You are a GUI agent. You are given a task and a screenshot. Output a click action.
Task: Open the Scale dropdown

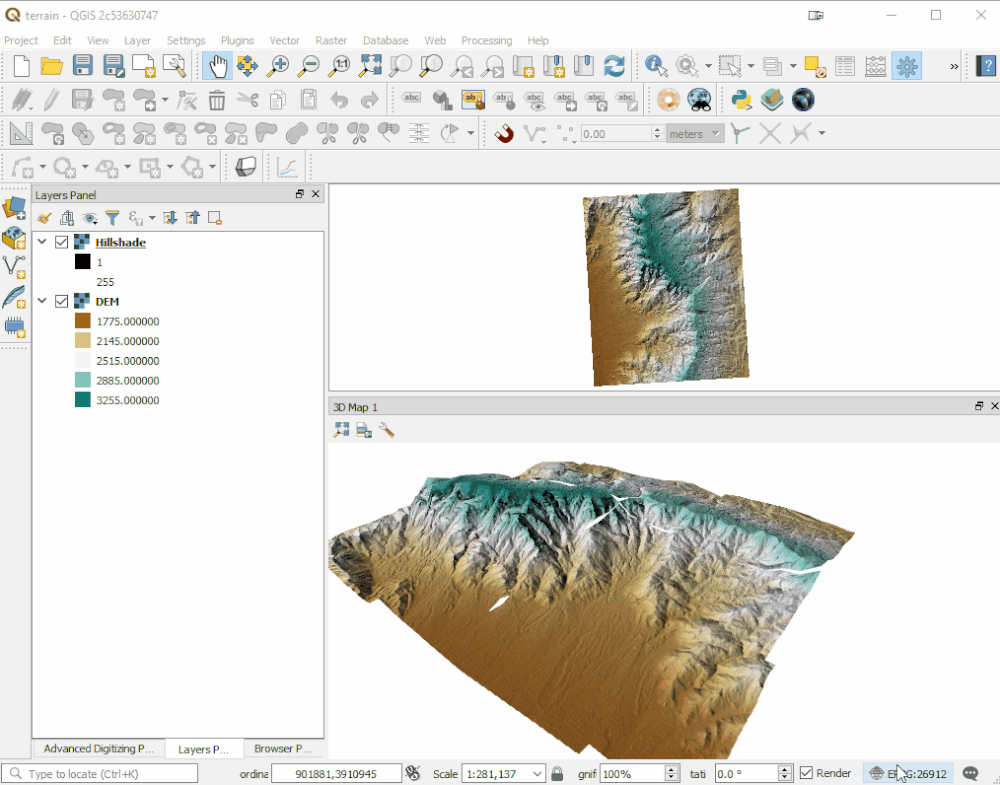pyautogui.click(x=538, y=774)
